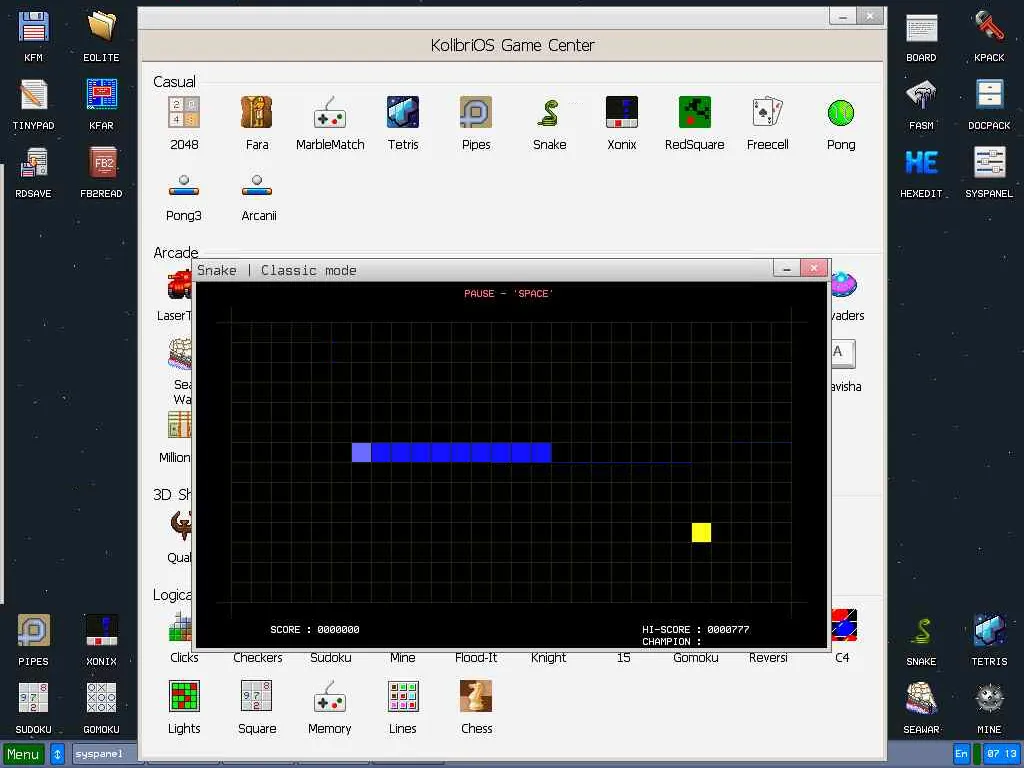Click the Casual section heading
The height and width of the screenshot is (768, 1024).
[x=174, y=82]
